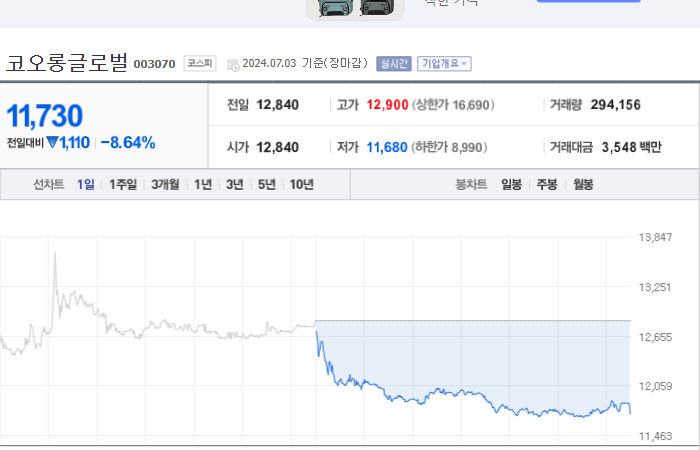Show the 주봉 candle chart
The width and height of the screenshot is (700, 450).
547,184
